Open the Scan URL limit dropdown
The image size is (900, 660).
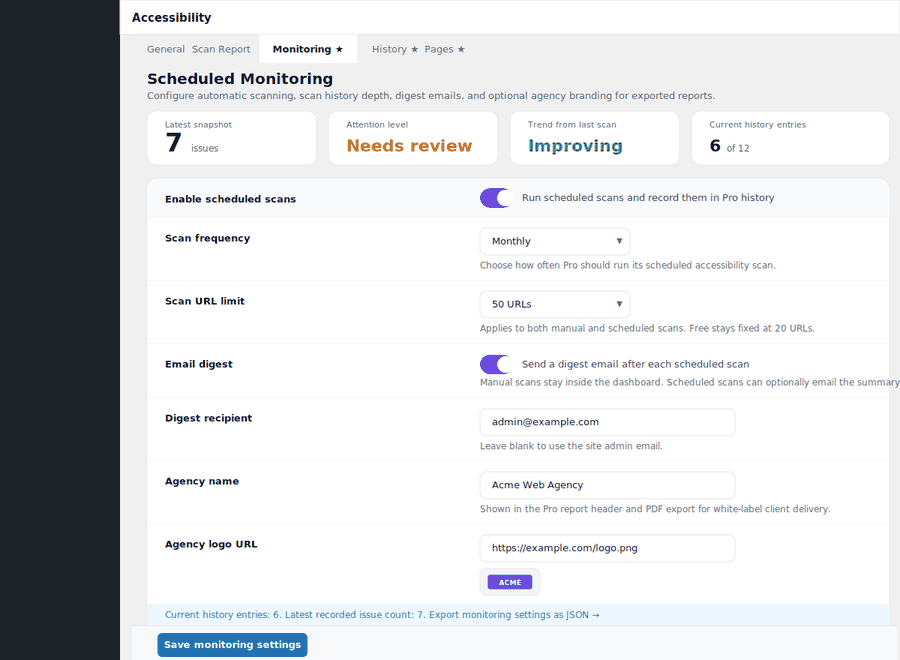[x=554, y=305]
